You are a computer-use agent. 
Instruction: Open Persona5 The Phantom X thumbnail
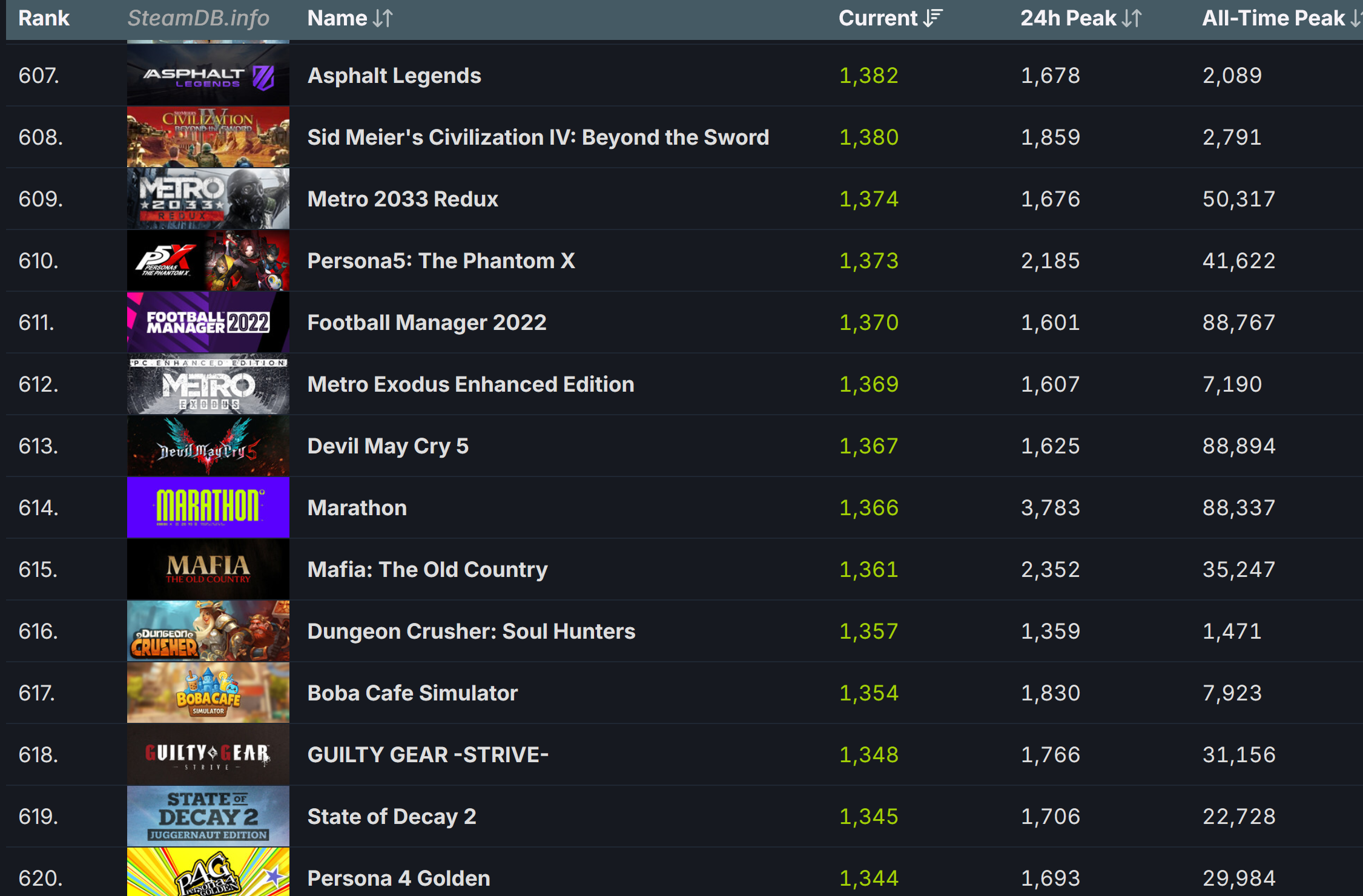[x=208, y=261]
